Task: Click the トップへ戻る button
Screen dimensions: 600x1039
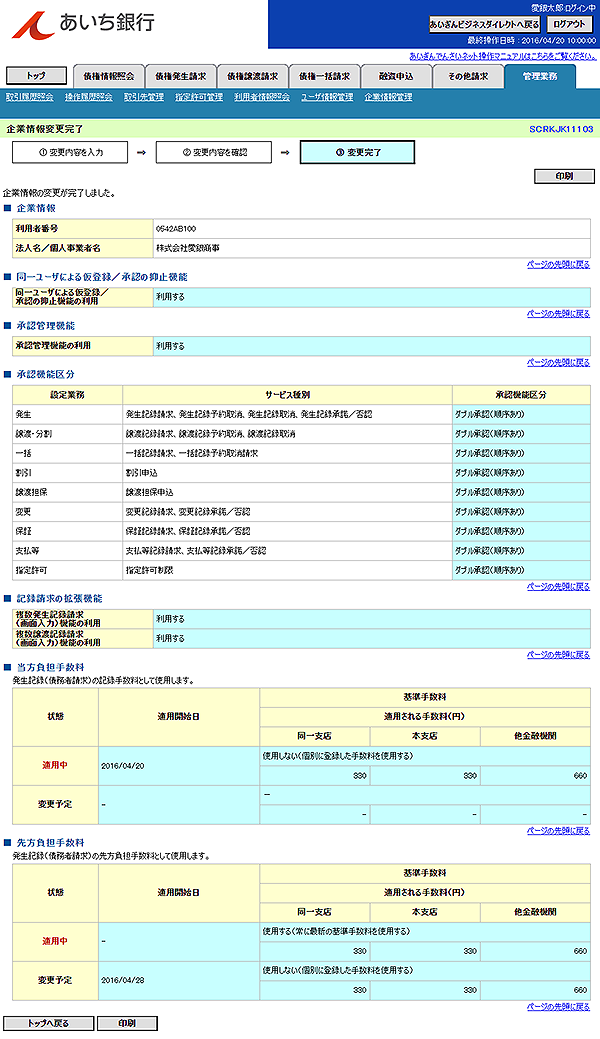Action: click(48, 1023)
